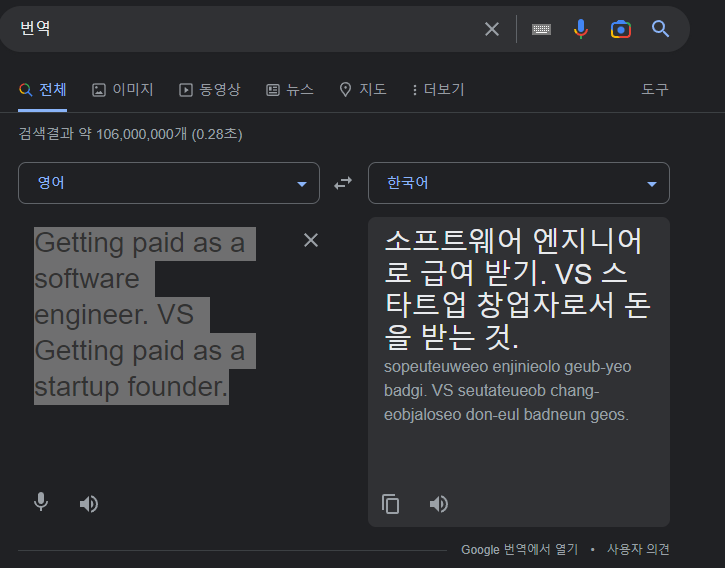
Task: Open the 지도 tab
Action: [363, 89]
